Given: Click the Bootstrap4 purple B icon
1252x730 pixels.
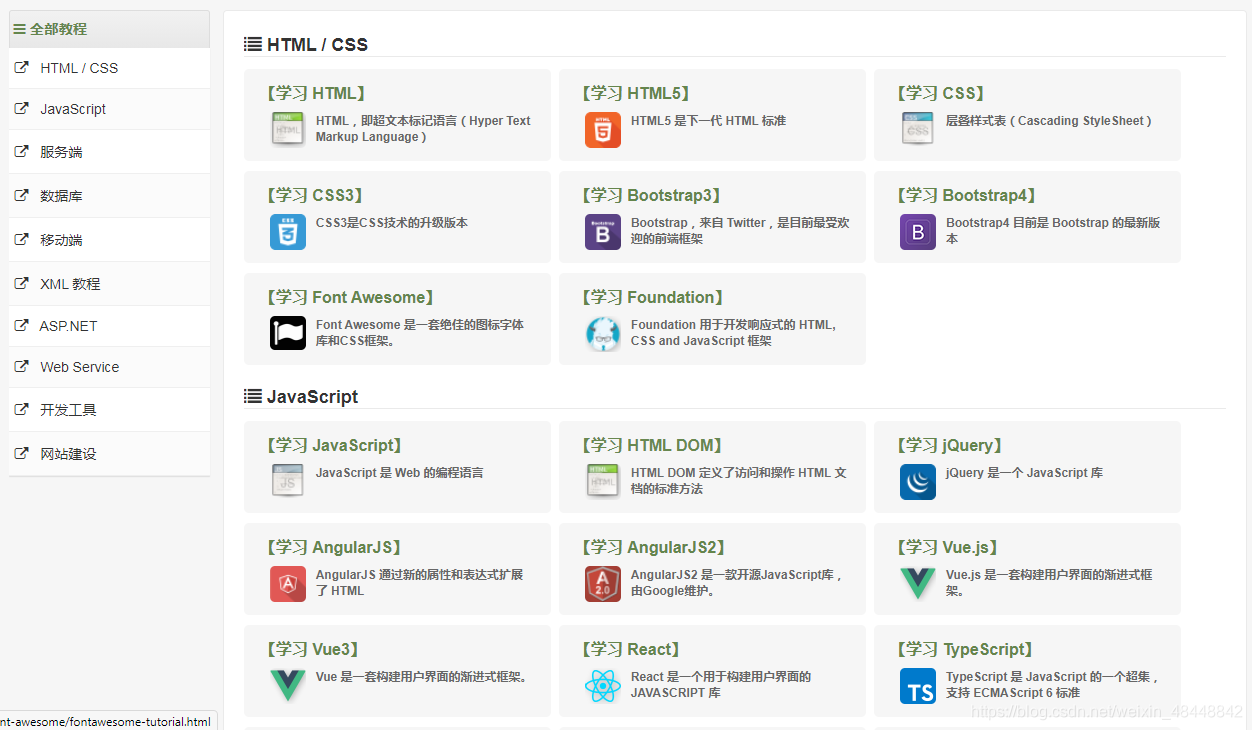Looking at the screenshot, I should 918,232.
